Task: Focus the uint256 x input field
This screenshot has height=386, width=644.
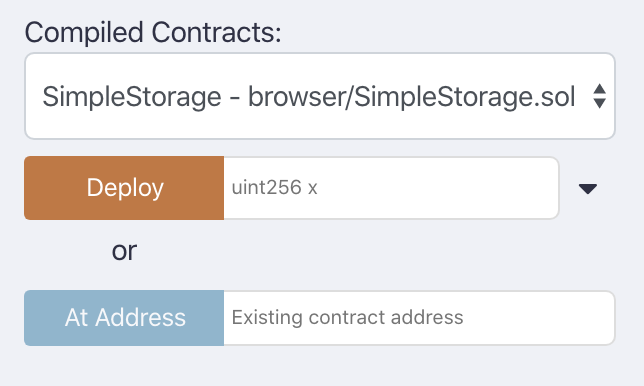Action: point(391,188)
